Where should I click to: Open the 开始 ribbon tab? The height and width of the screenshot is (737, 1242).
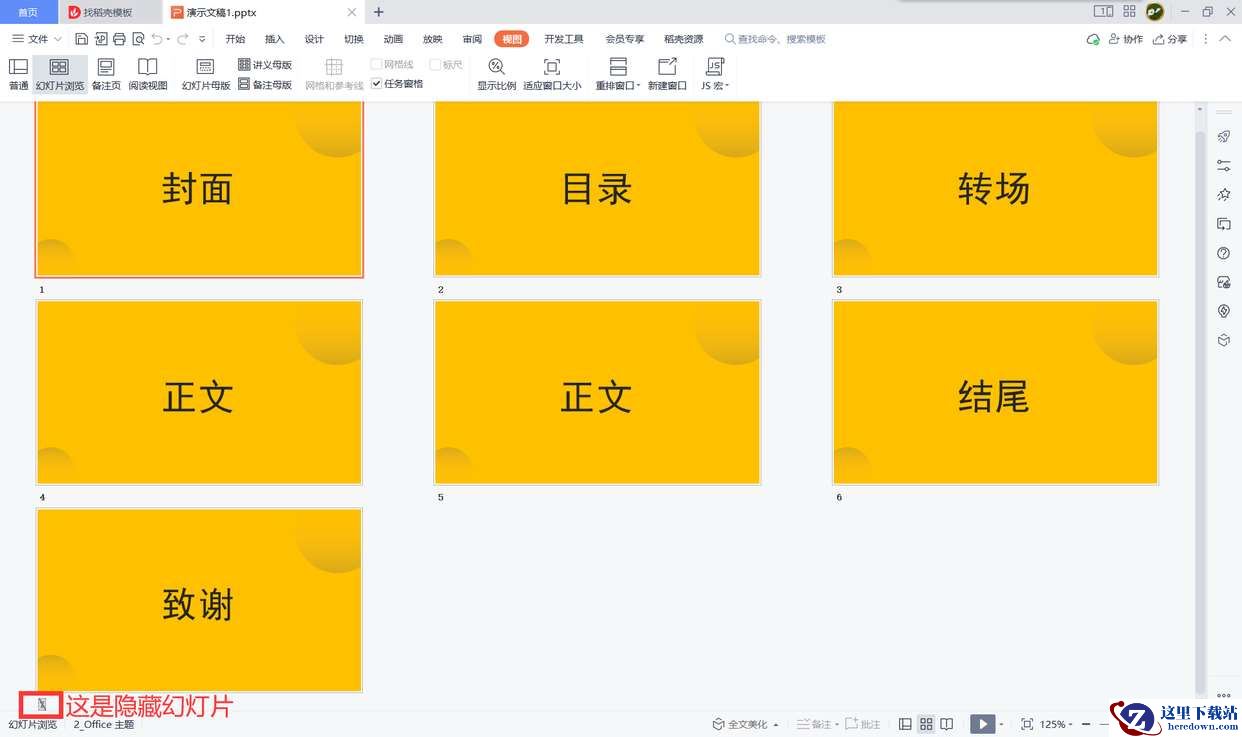[235, 39]
